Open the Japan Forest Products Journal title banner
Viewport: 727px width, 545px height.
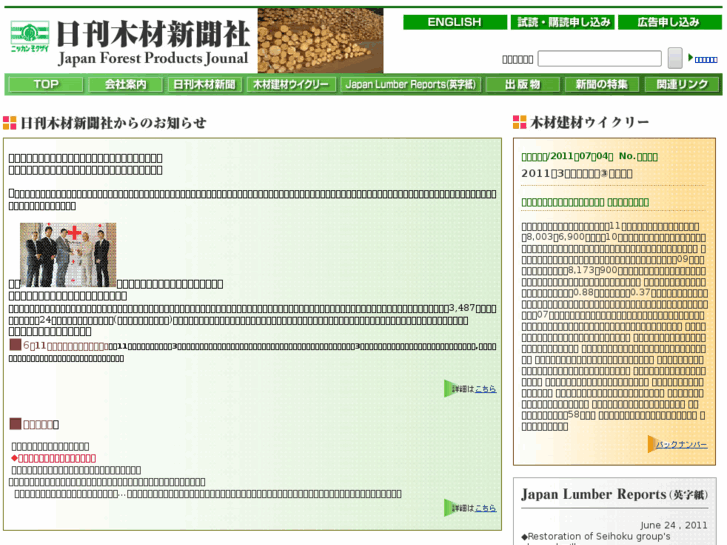[x=153, y=43]
